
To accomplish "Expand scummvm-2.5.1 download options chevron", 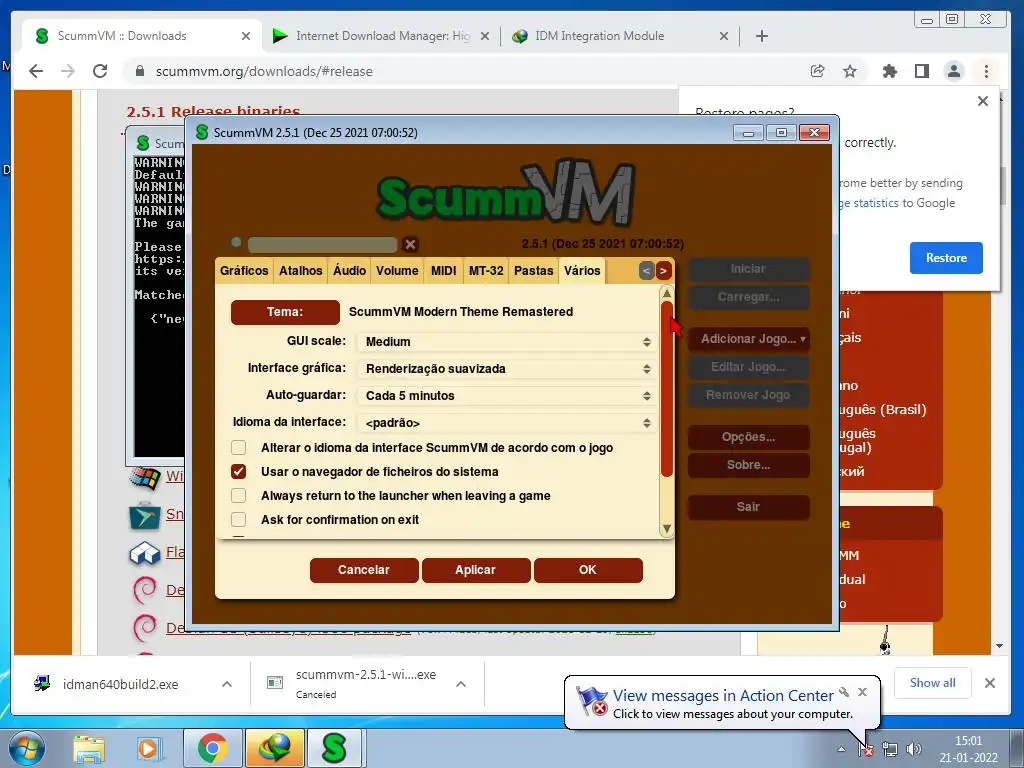I will [460, 684].
